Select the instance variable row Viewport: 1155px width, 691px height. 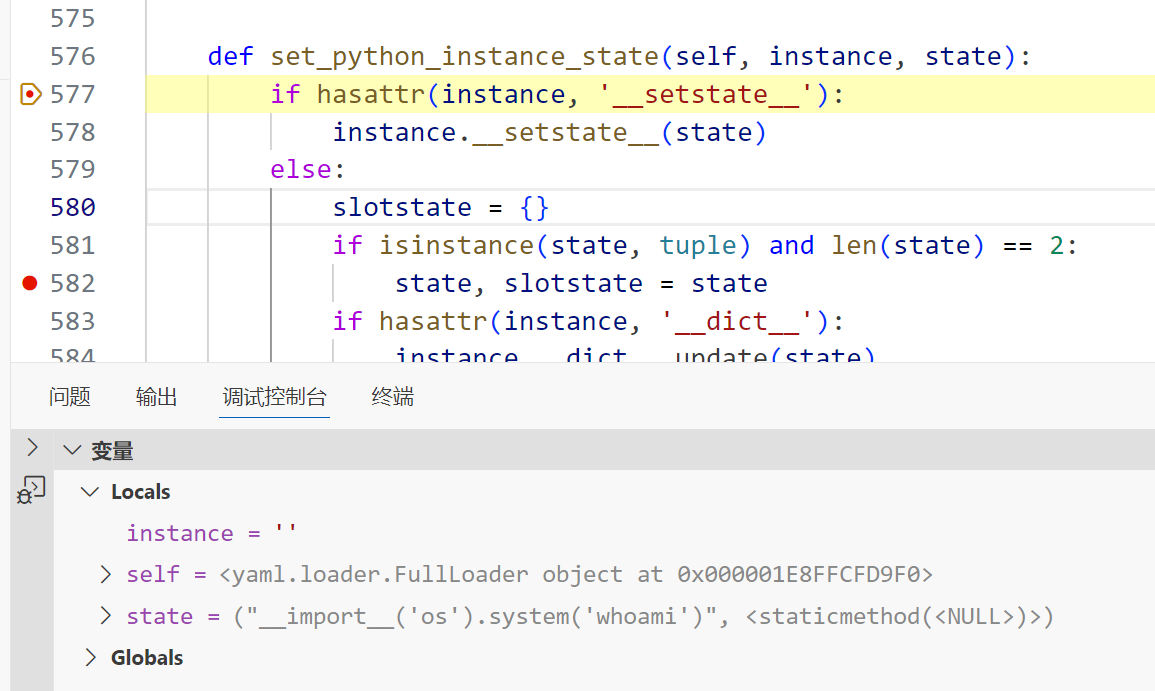211,533
